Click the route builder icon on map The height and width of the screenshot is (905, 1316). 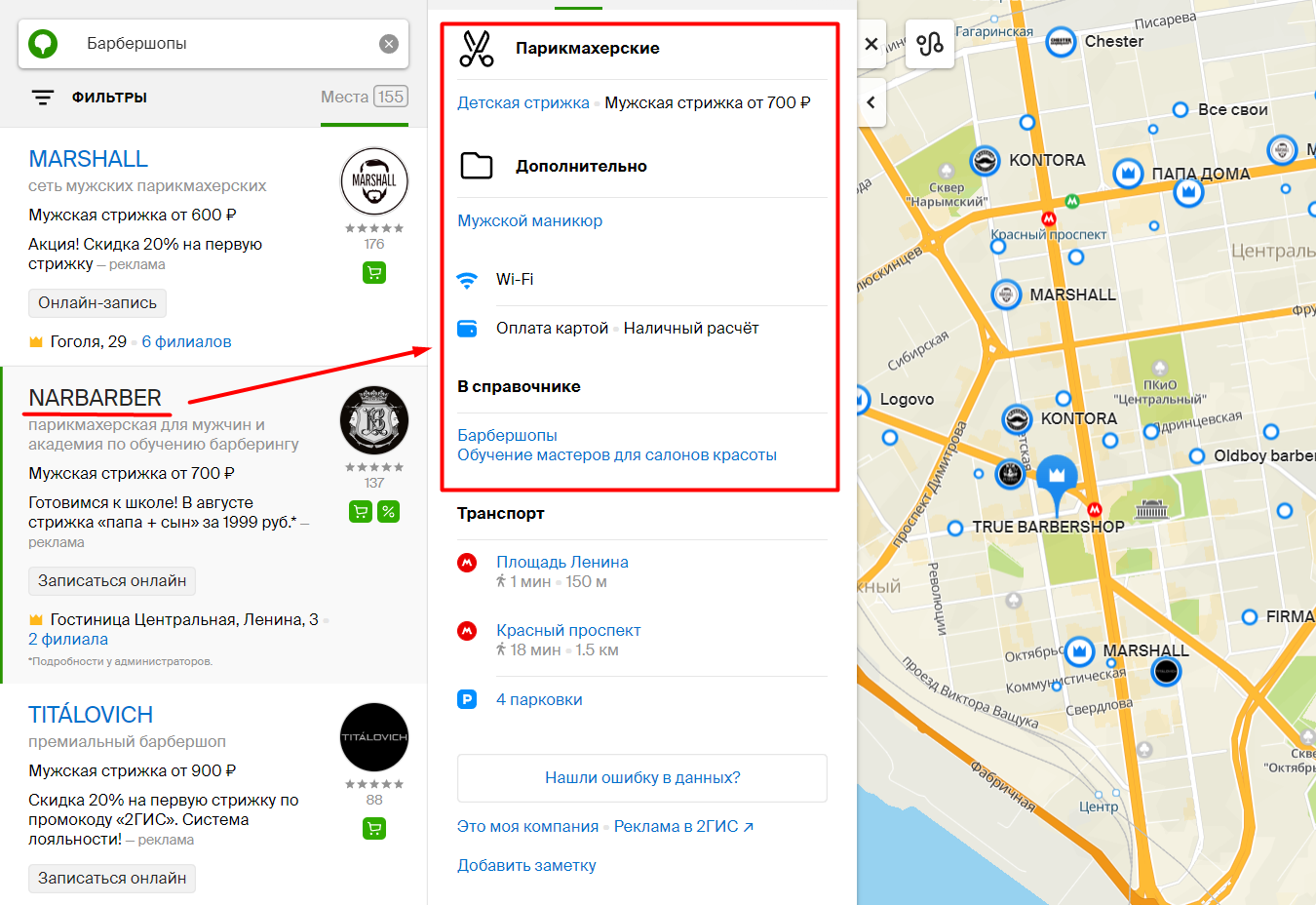930,44
